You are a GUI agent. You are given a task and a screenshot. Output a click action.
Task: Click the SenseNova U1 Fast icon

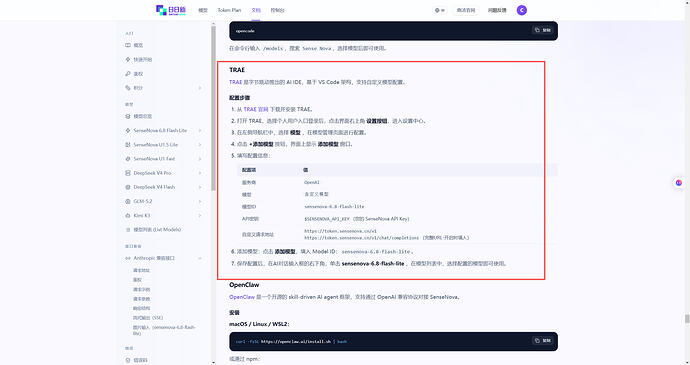[x=128, y=159]
